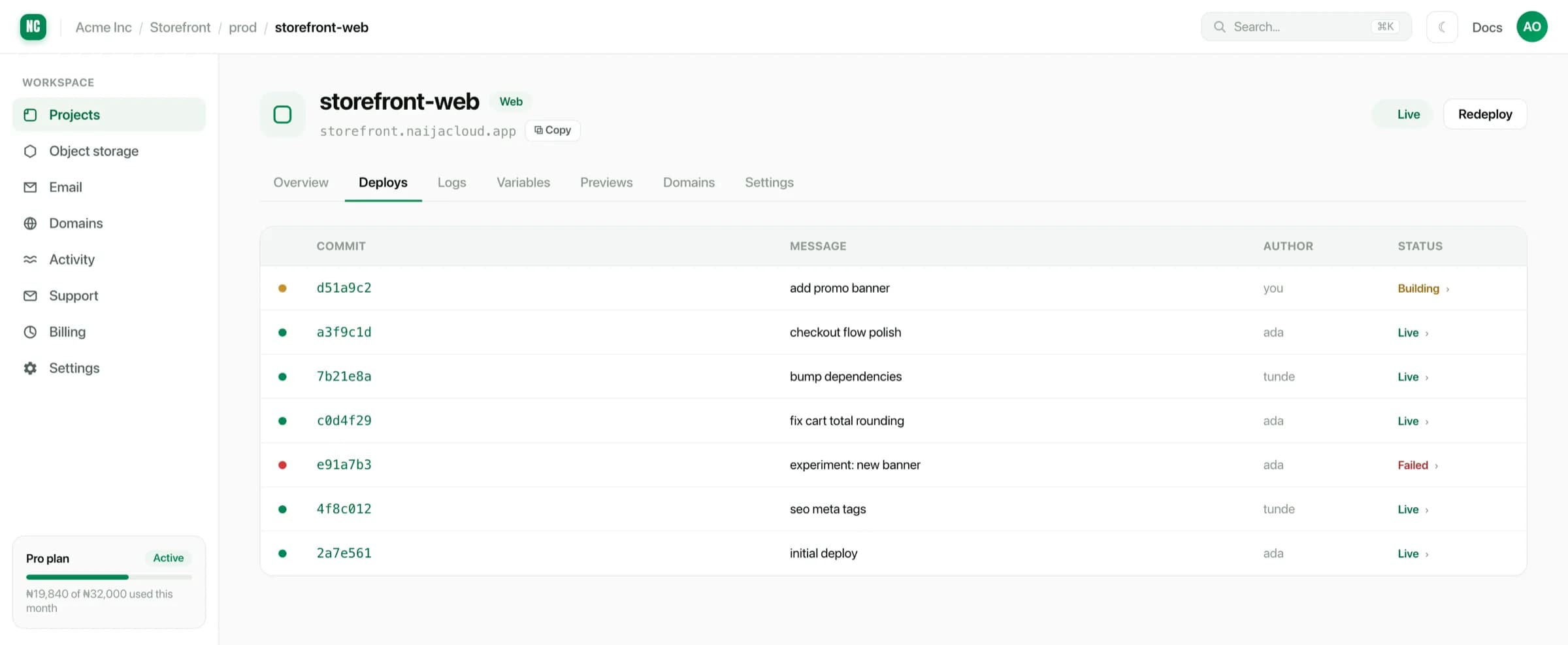Open the Docs link

(x=1487, y=27)
